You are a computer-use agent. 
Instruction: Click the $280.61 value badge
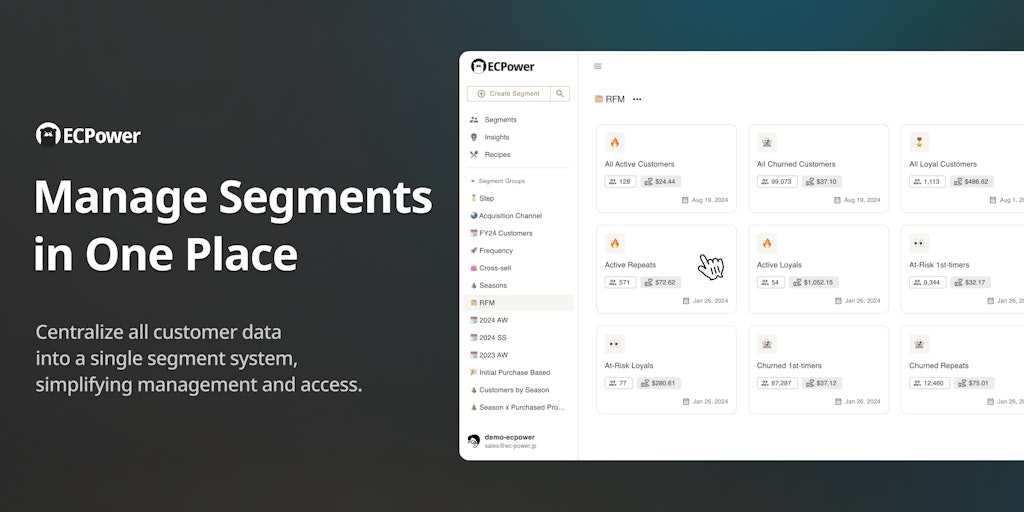[659, 383]
